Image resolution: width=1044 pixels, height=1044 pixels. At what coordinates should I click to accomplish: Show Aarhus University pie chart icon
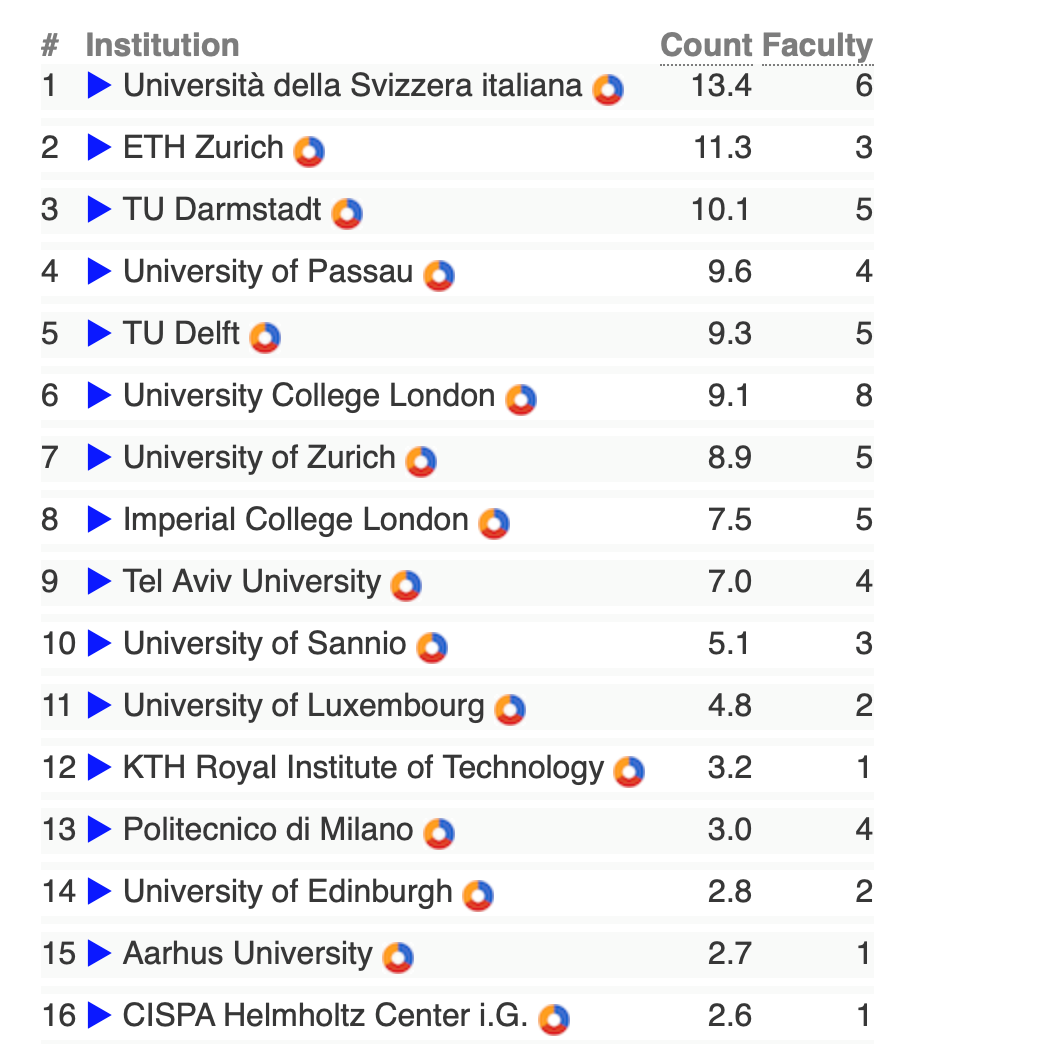(398, 957)
